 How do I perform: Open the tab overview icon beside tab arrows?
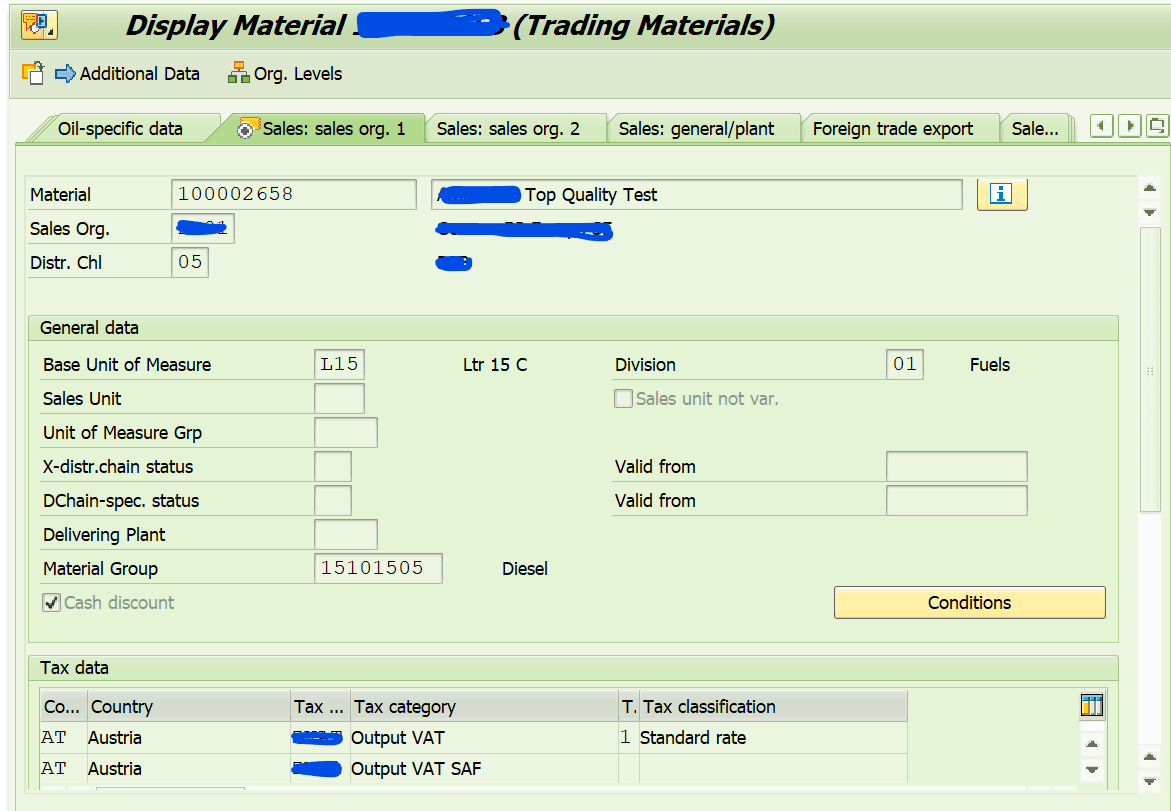1157,126
